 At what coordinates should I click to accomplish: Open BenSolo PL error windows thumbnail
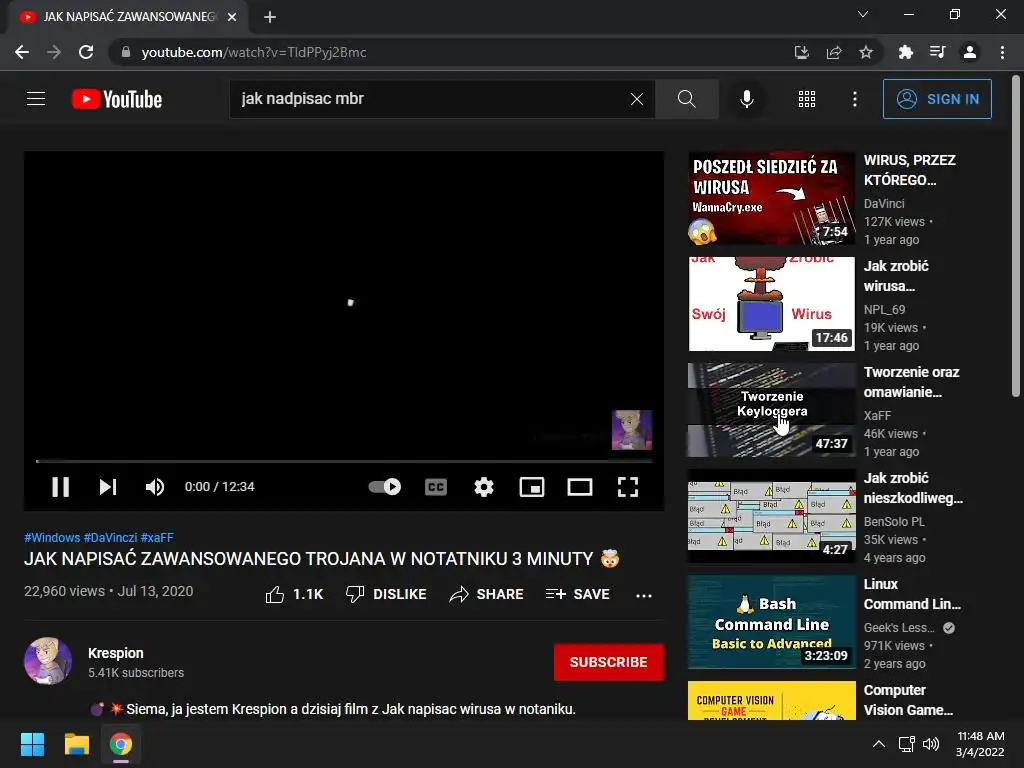[771, 516]
